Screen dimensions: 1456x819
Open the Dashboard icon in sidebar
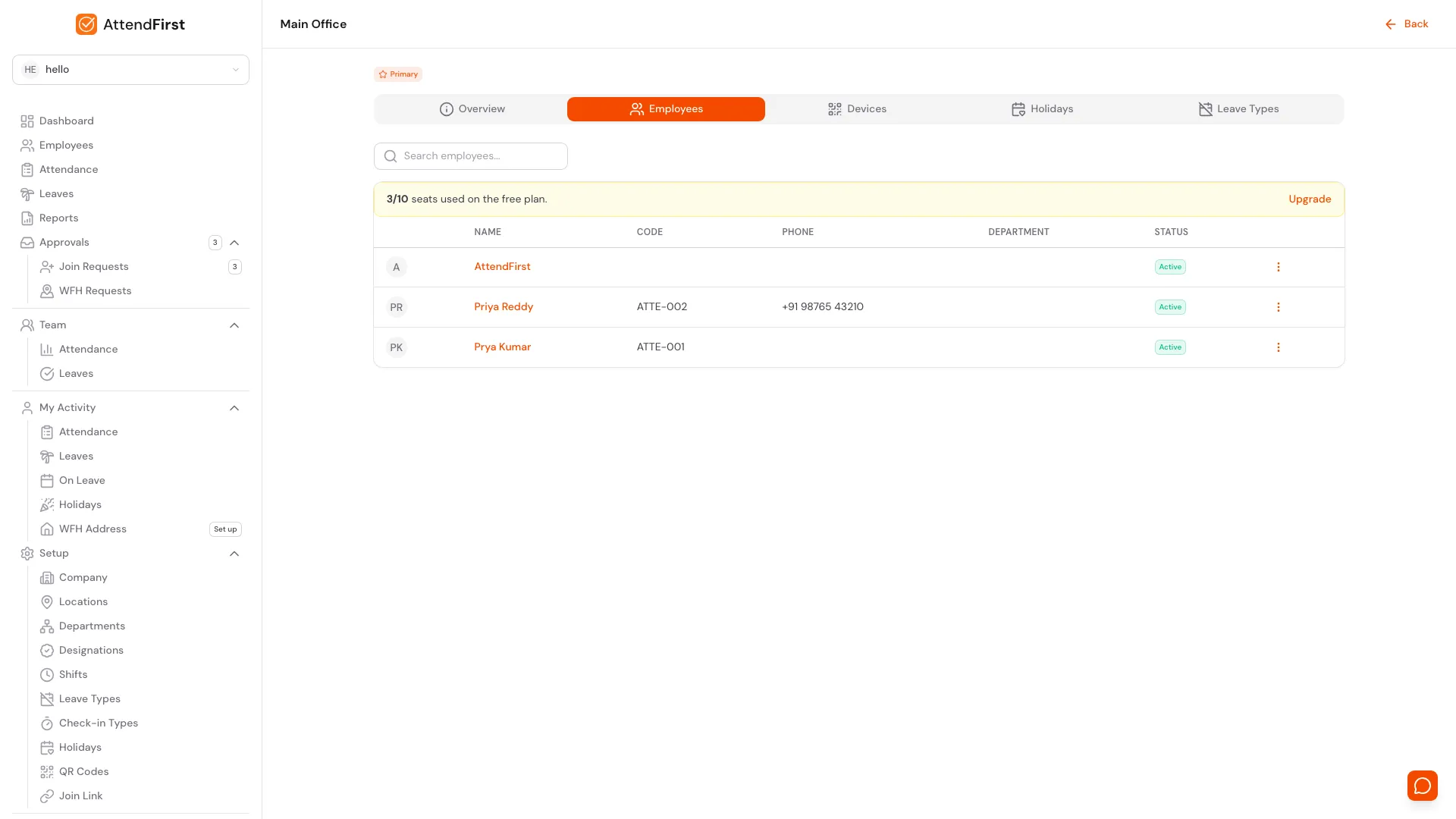27,121
